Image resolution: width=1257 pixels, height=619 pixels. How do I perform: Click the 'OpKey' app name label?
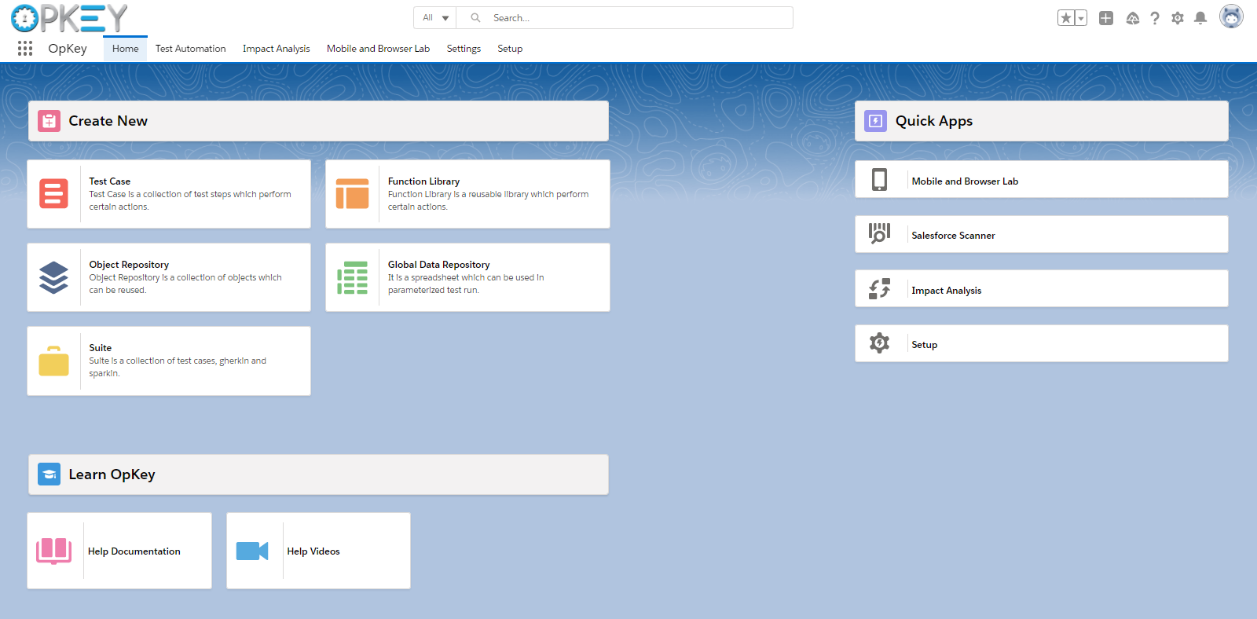67,48
